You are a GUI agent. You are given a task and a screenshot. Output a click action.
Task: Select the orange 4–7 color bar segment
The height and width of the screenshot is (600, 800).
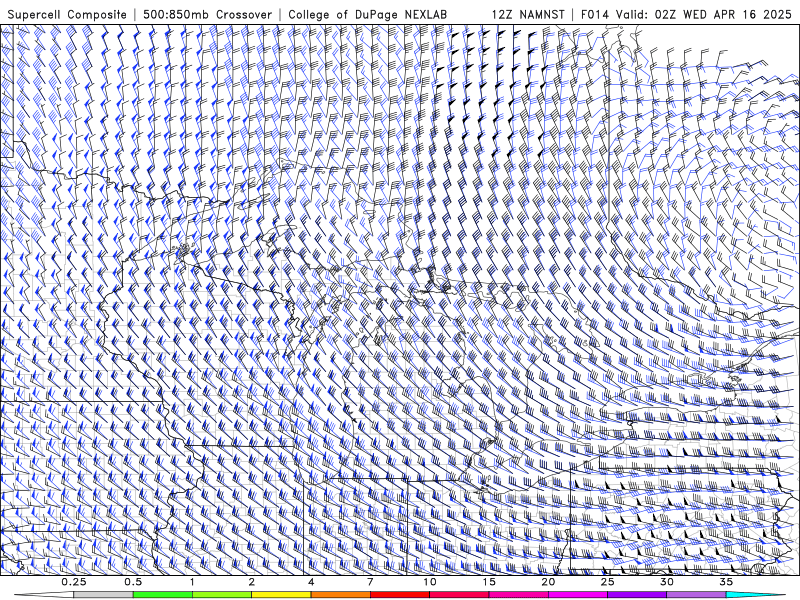(340, 595)
